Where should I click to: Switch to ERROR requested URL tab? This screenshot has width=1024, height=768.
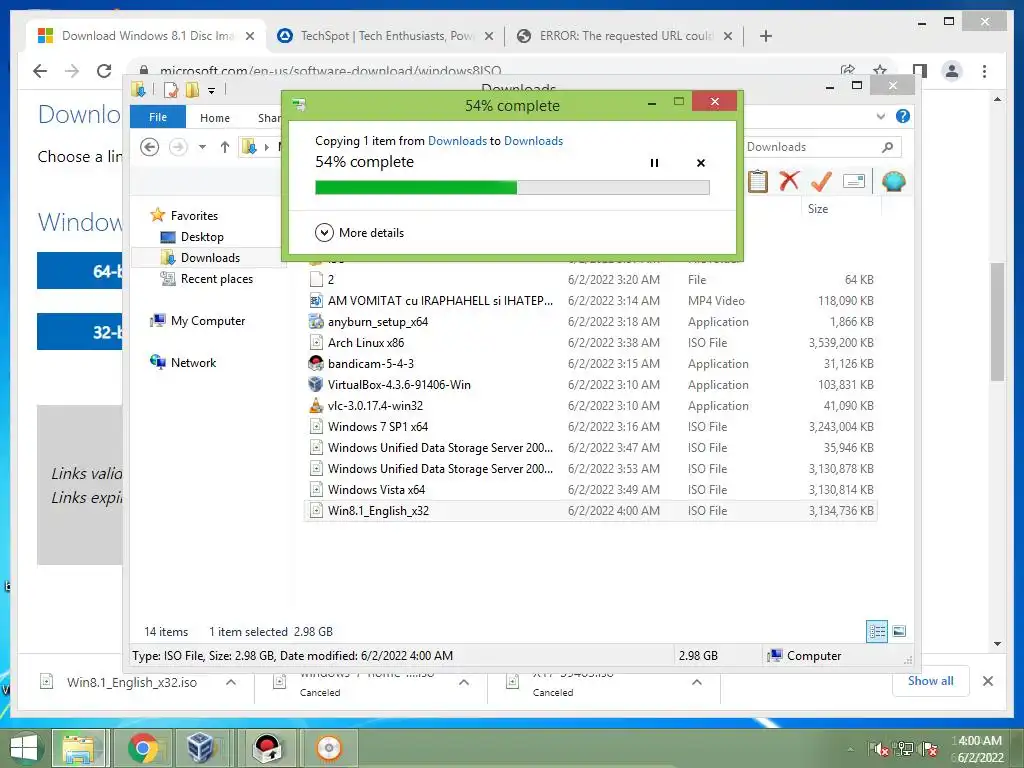pyautogui.click(x=626, y=36)
